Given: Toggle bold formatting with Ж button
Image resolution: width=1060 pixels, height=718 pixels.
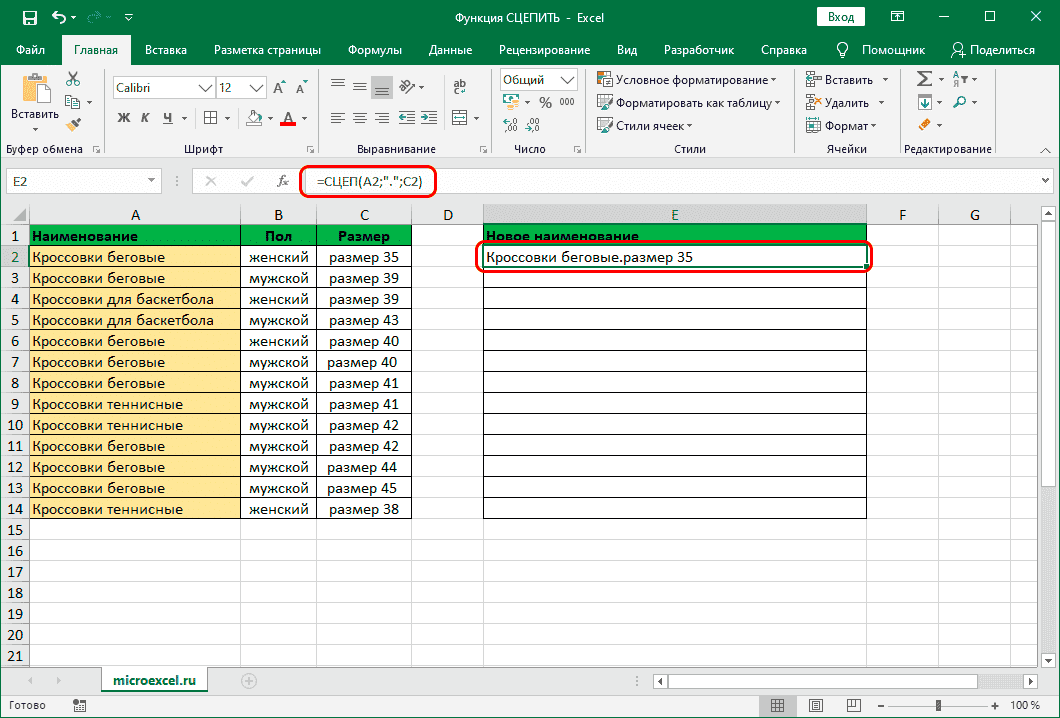Looking at the screenshot, I should click(124, 118).
